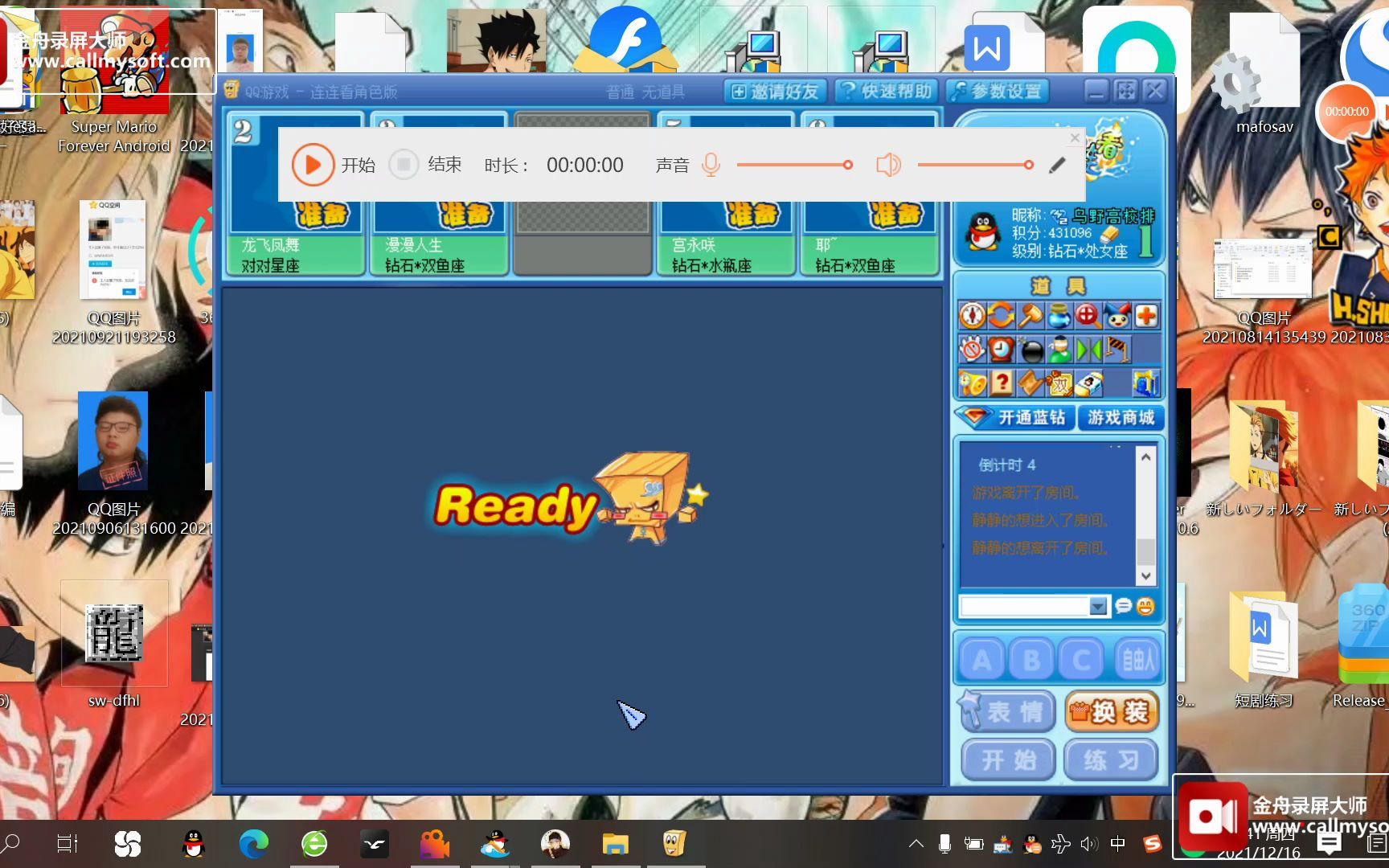
Task: Open the blue gift box item
Action: tap(1147, 383)
